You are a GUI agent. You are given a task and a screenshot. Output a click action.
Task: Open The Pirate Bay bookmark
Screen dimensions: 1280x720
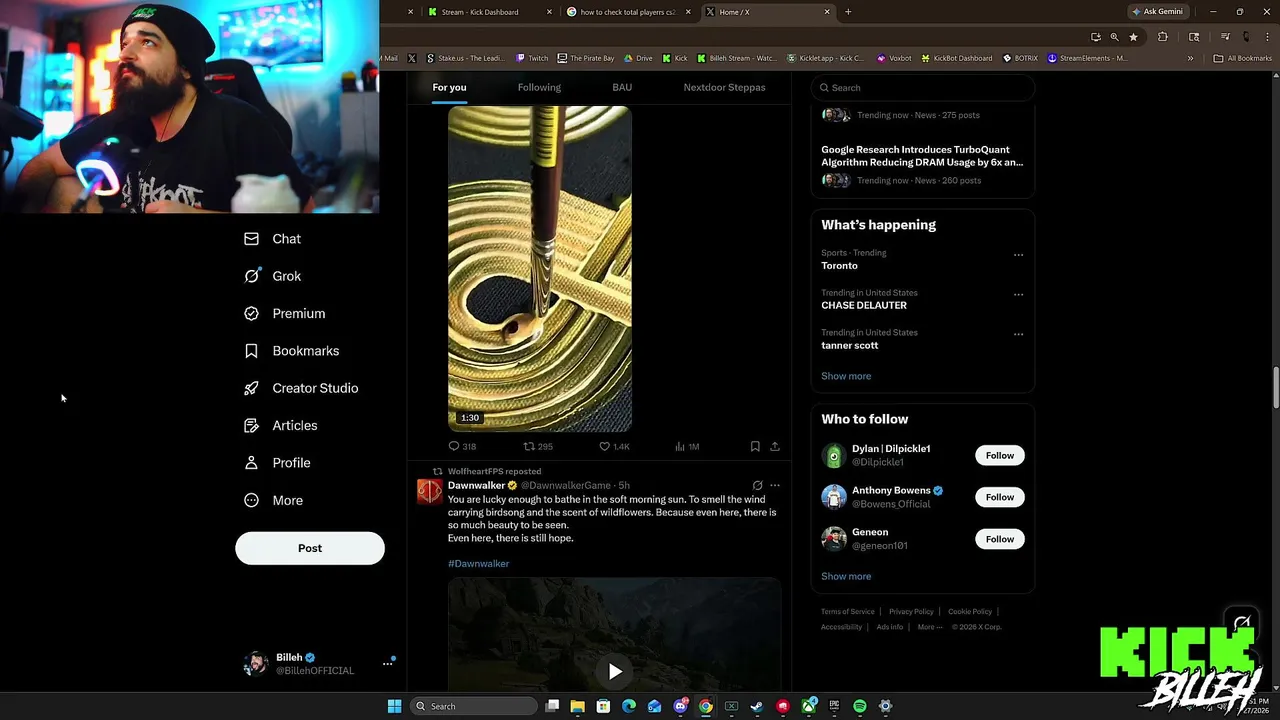point(586,58)
